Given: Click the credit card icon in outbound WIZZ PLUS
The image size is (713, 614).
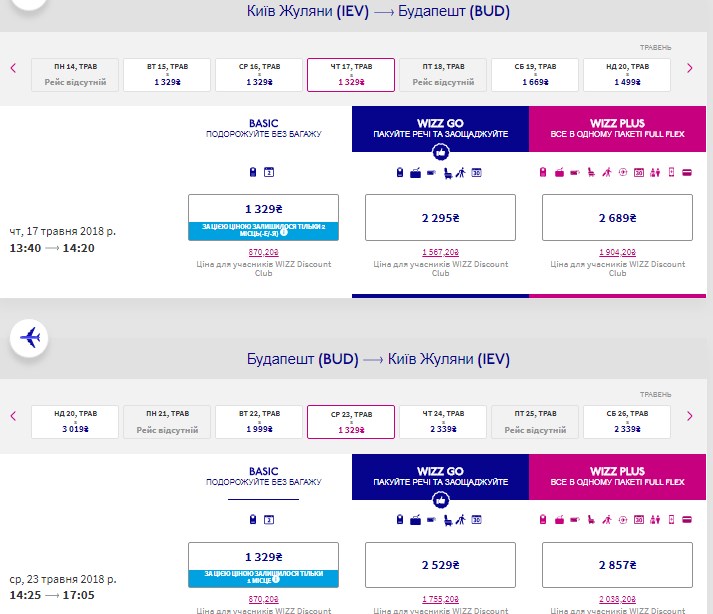Looking at the screenshot, I should coord(688,173).
